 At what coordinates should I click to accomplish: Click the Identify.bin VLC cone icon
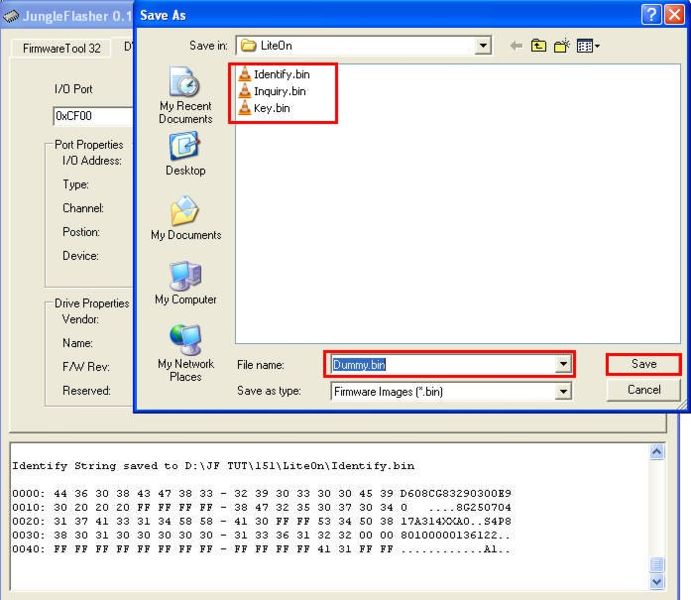coord(245,74)
